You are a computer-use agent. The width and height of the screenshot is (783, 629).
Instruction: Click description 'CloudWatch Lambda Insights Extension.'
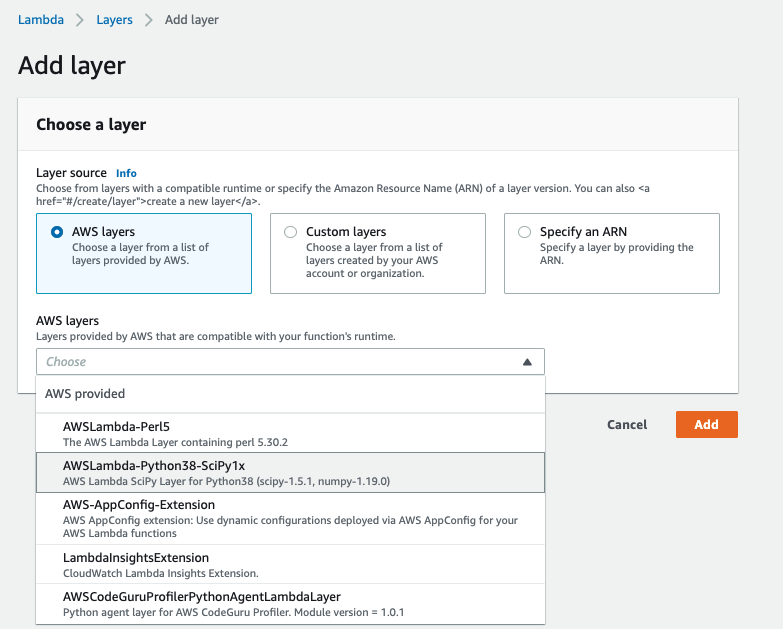(161, 573)
